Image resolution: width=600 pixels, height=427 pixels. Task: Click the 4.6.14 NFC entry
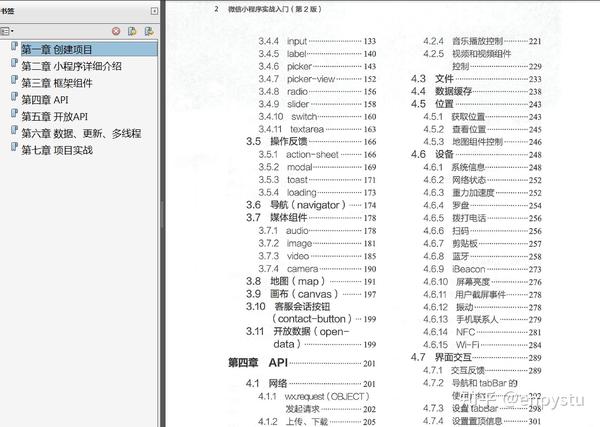[483, 332]
